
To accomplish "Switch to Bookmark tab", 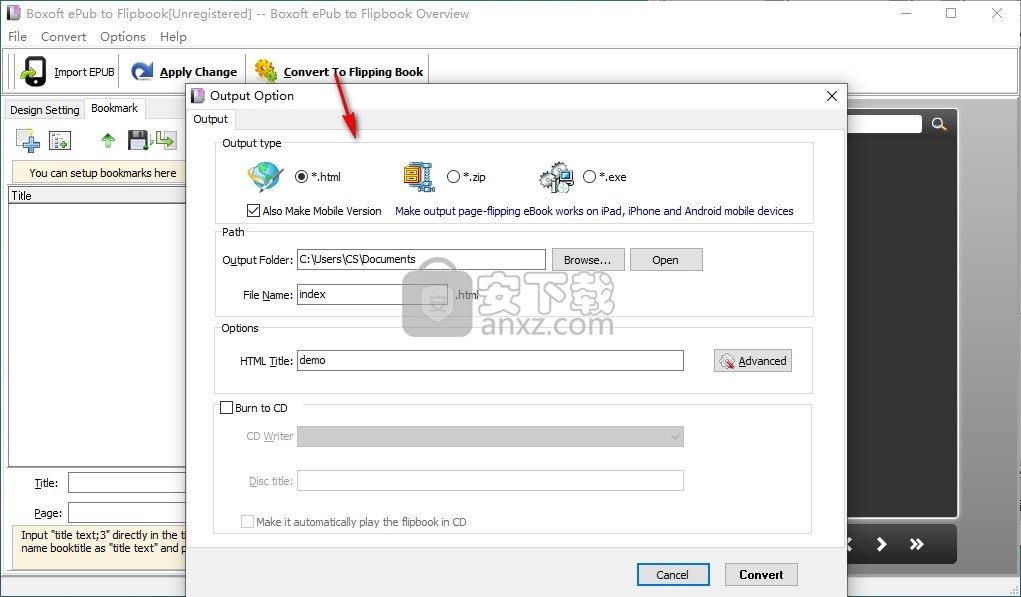I will 115,108.
